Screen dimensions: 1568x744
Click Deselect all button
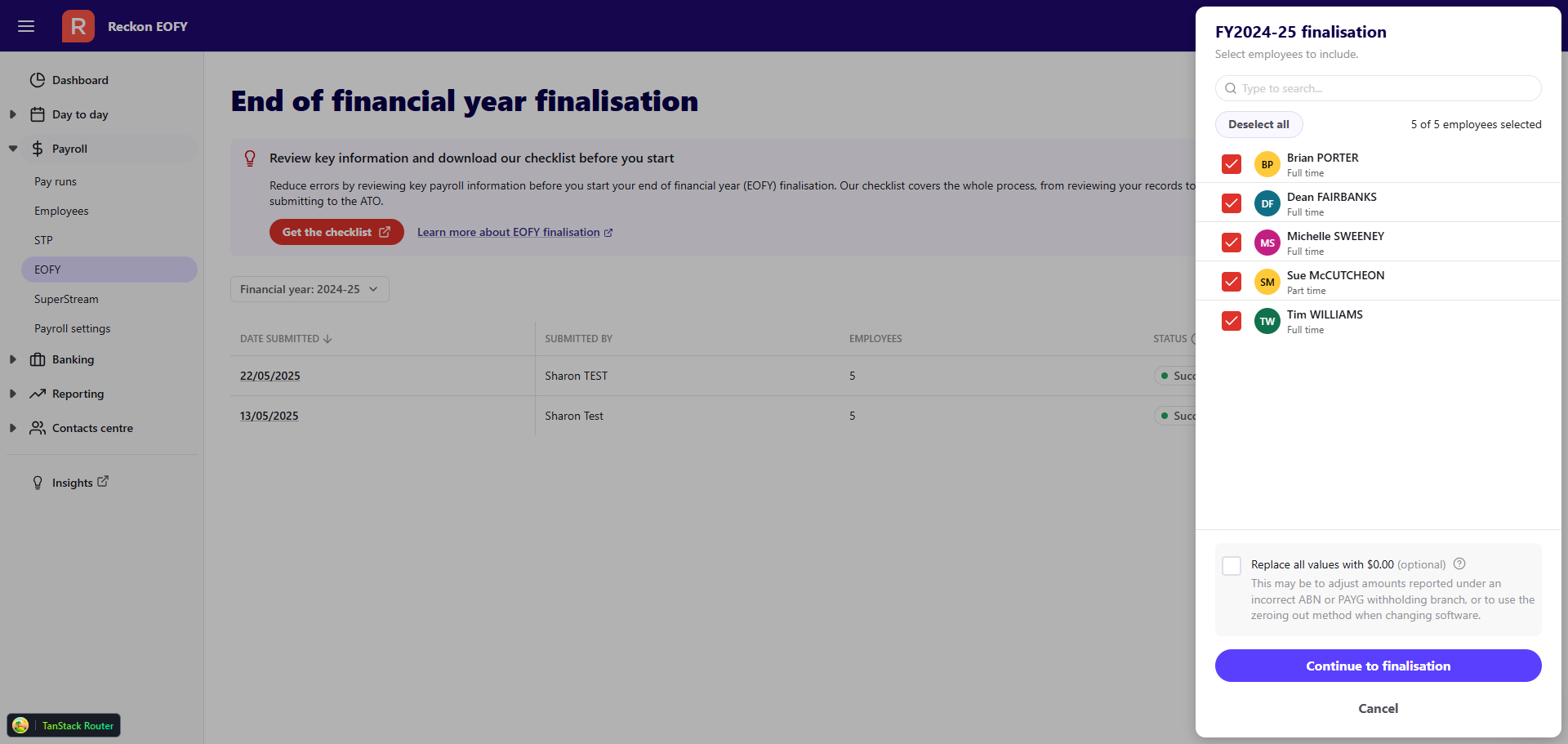(1258, 124)
